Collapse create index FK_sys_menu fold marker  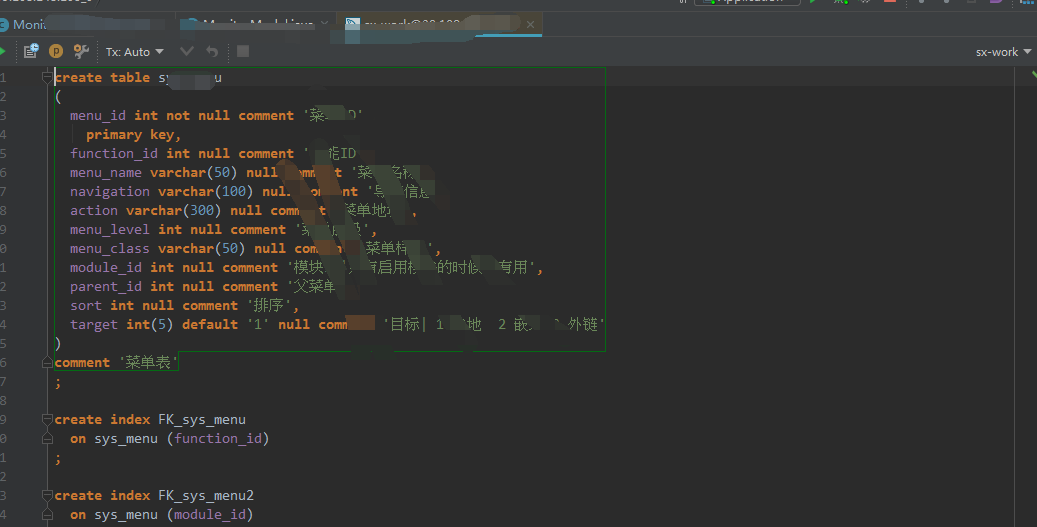pyautogui.click(x=47, y=419)
